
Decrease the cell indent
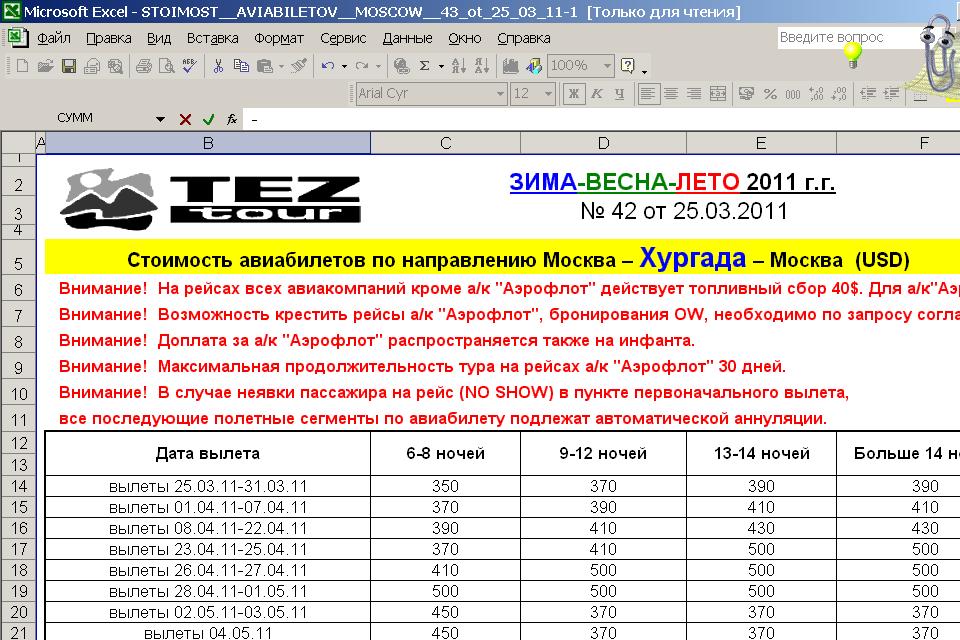868,94
